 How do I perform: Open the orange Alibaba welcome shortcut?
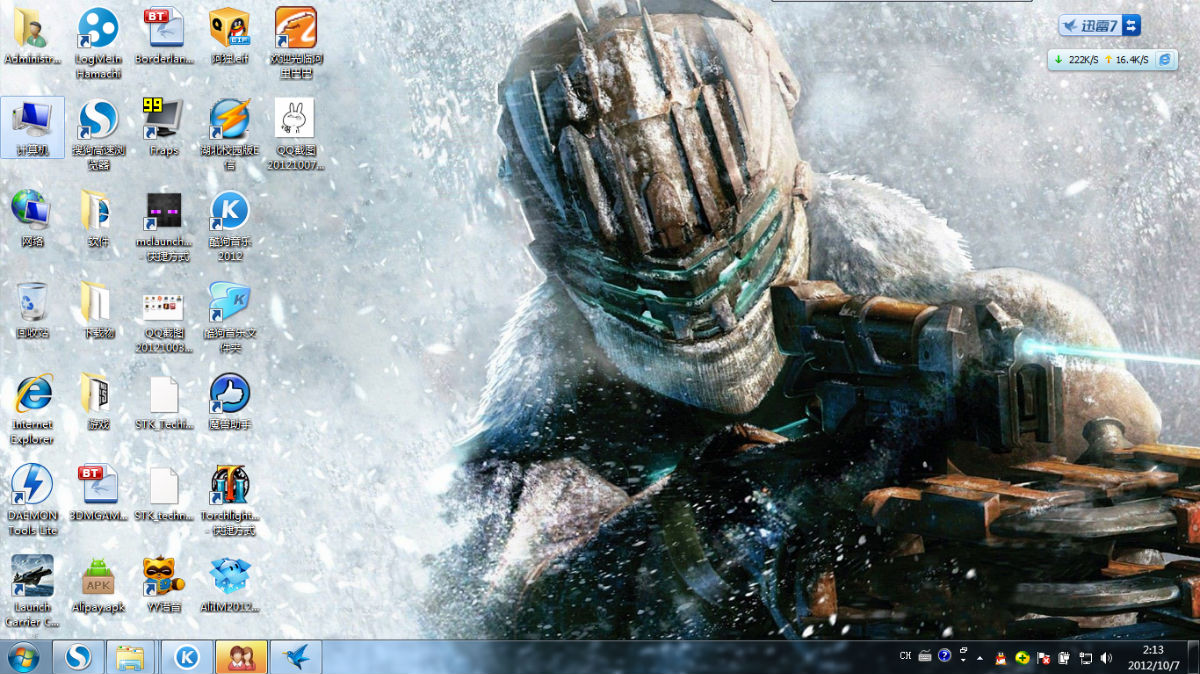pos(295,43)
